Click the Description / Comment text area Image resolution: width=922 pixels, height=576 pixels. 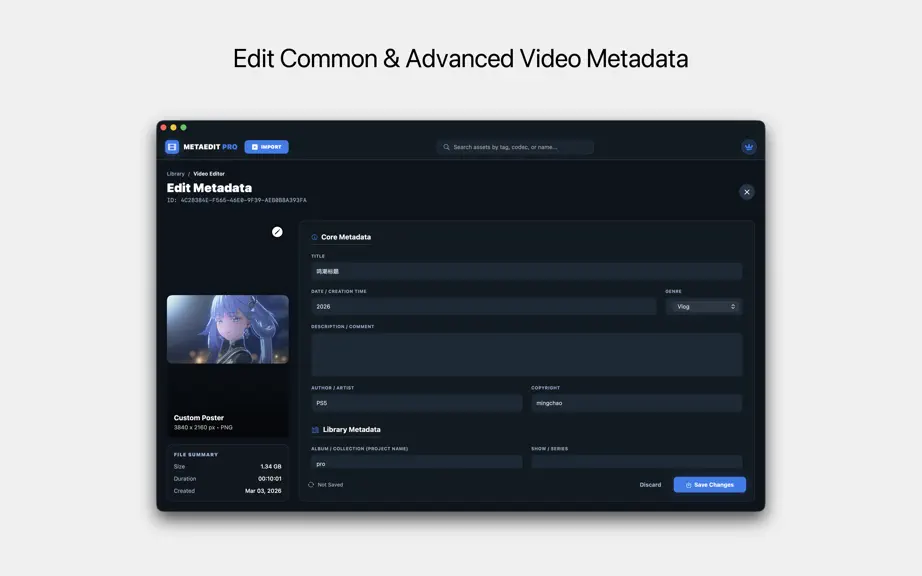526,355
